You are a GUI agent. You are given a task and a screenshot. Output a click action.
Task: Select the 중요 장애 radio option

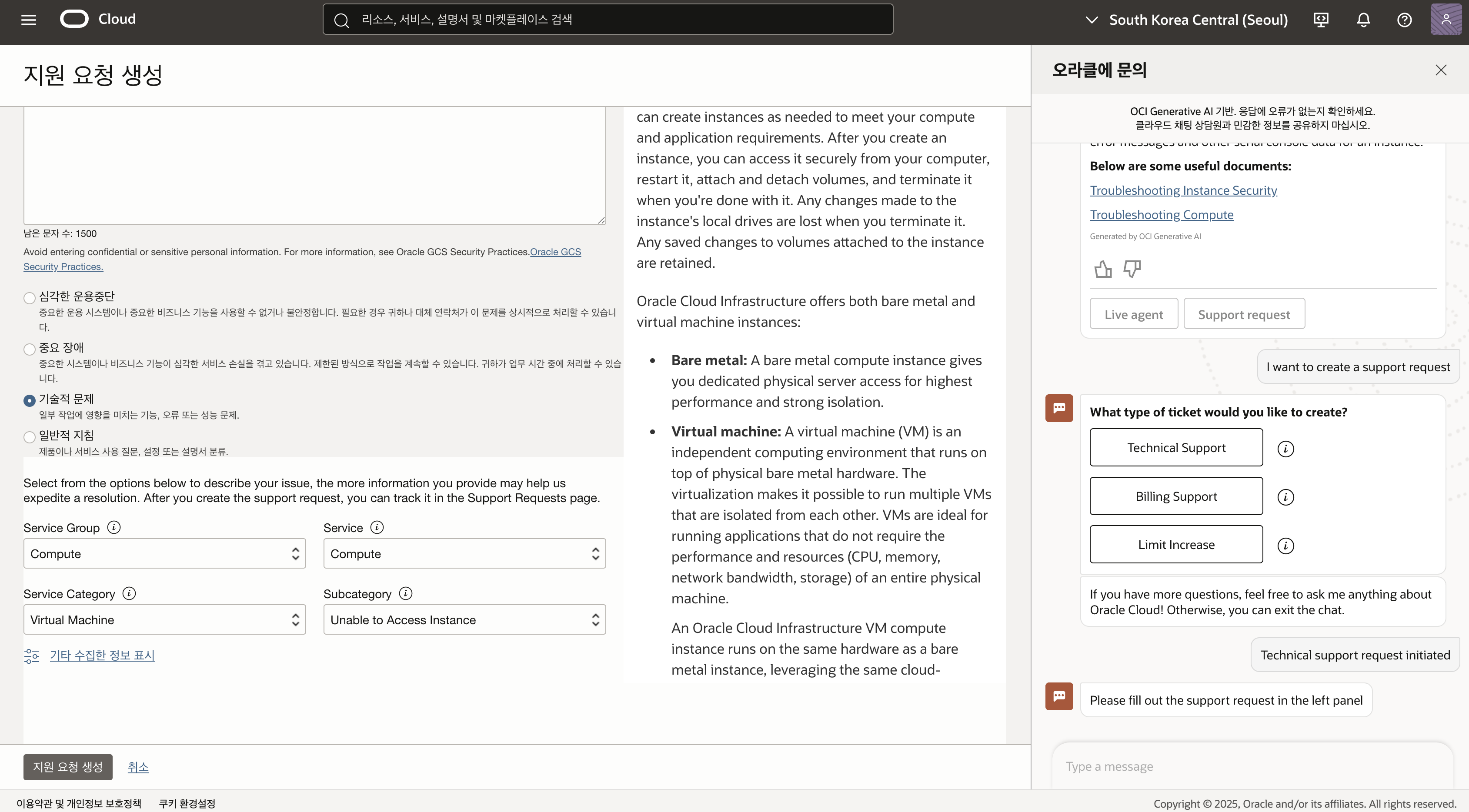[x=30, y=349]
